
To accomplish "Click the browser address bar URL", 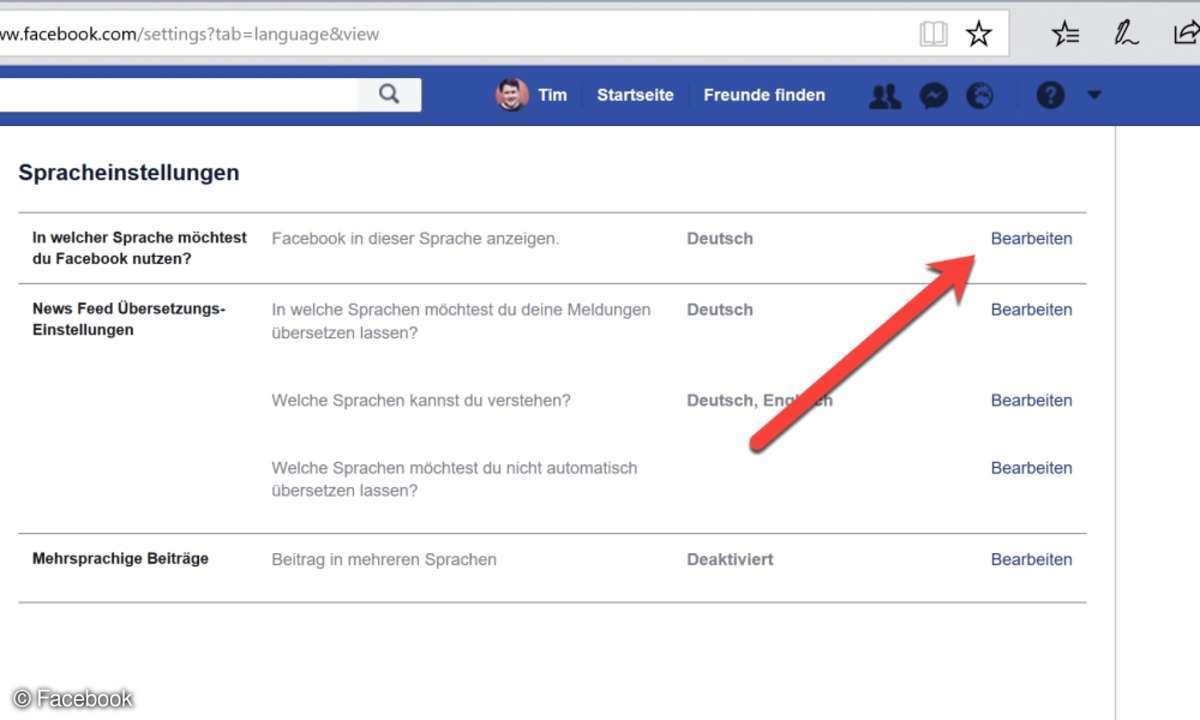I will 190,34.
